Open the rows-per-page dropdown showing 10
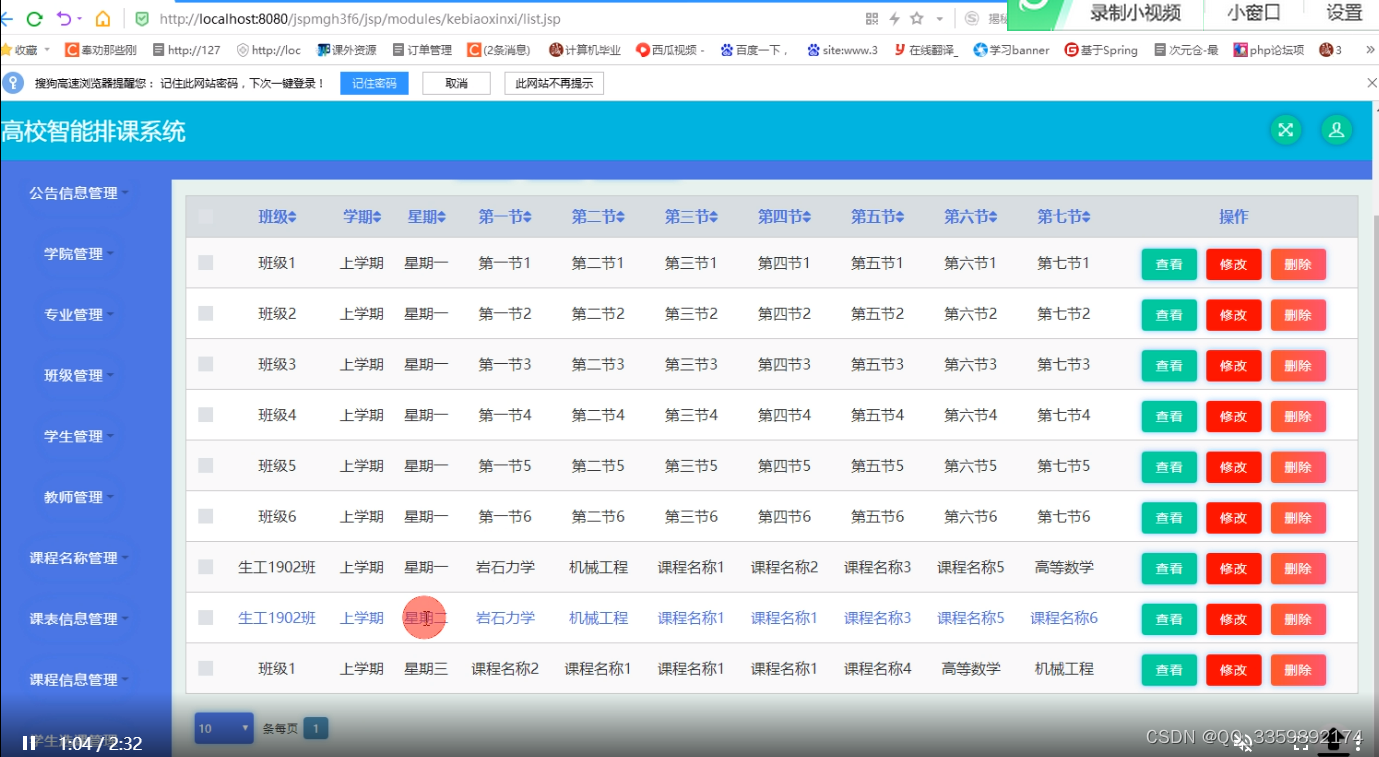 (x=224, y=729)
